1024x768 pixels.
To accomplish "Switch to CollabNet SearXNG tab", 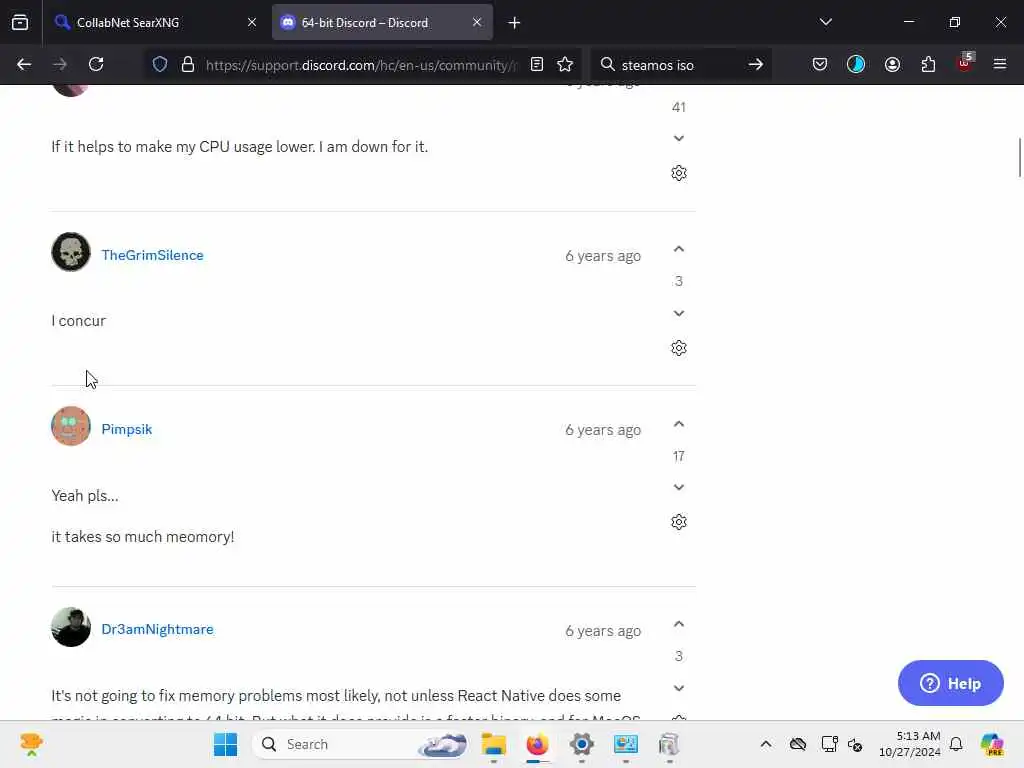I will (x=155, y=22).
